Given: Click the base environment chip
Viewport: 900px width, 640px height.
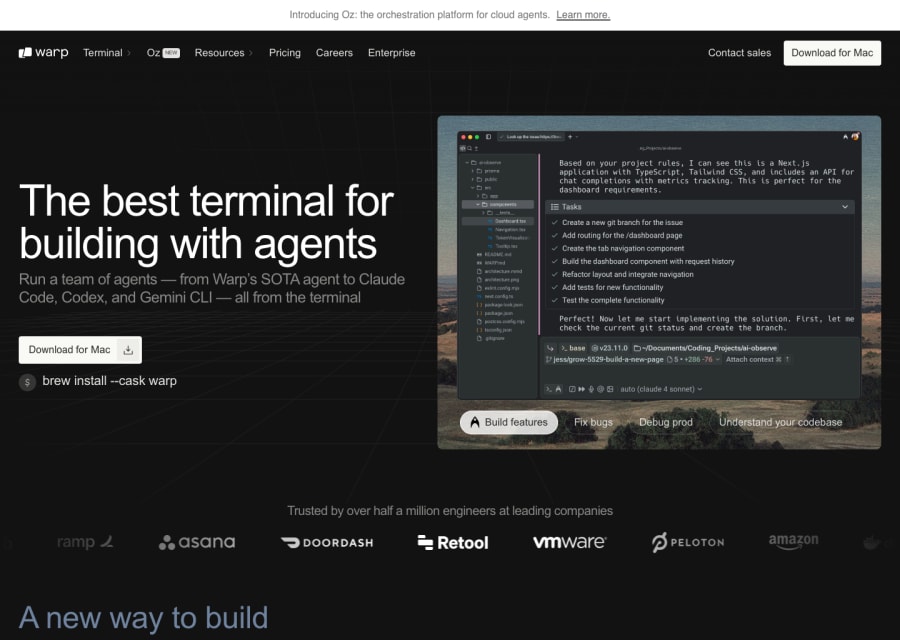Looking at the screenshot, I should [573, 348].
